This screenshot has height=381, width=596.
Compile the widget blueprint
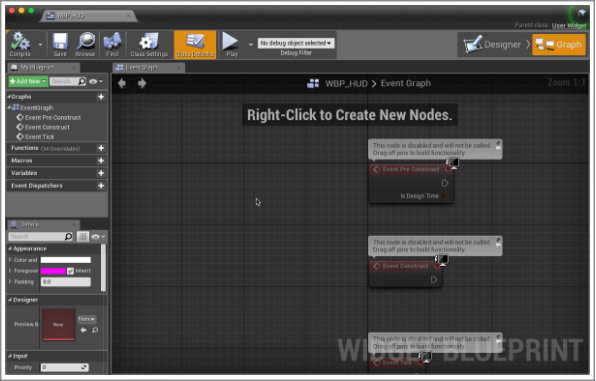20,44
